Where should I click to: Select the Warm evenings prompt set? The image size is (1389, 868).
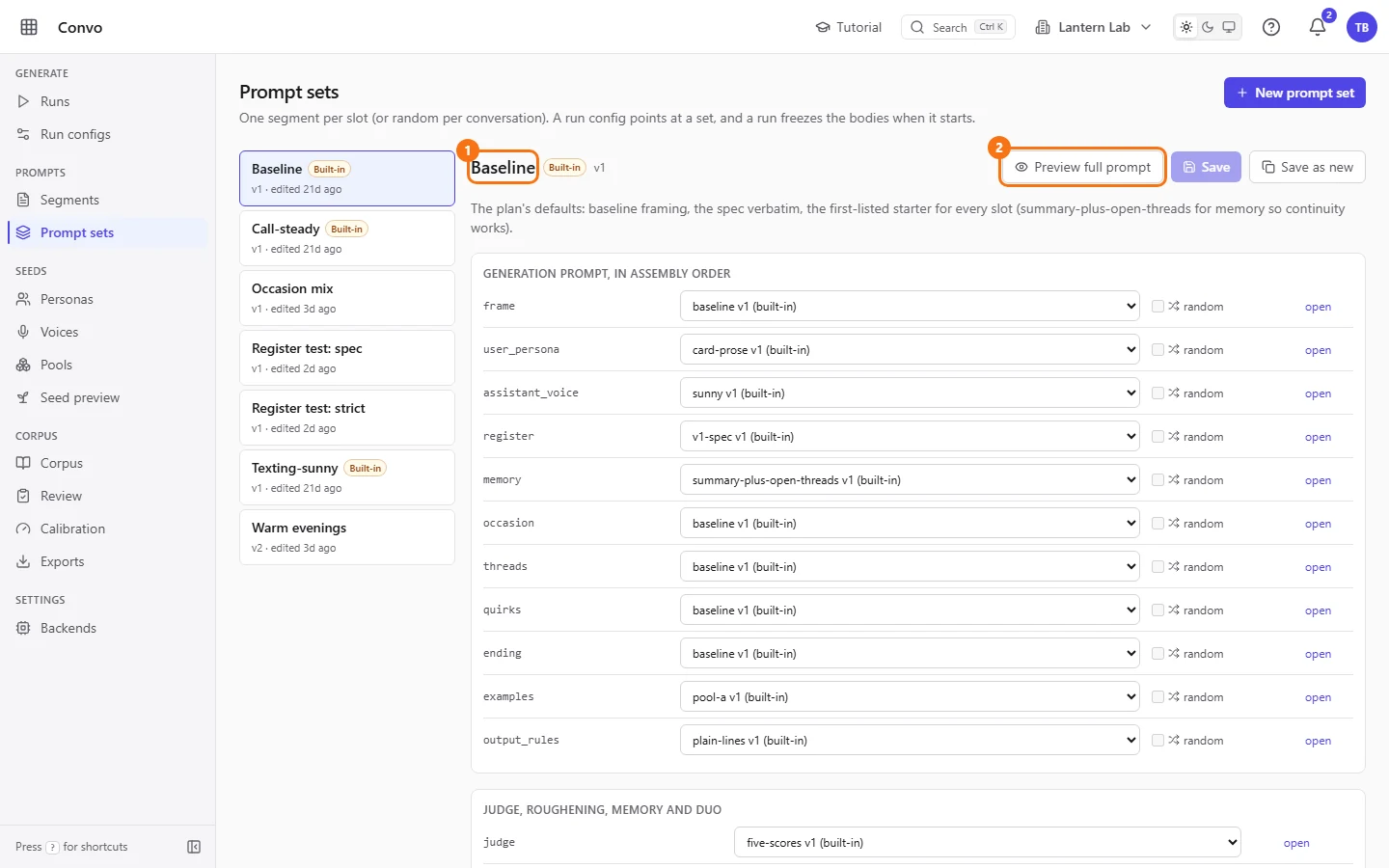[347, 537]
